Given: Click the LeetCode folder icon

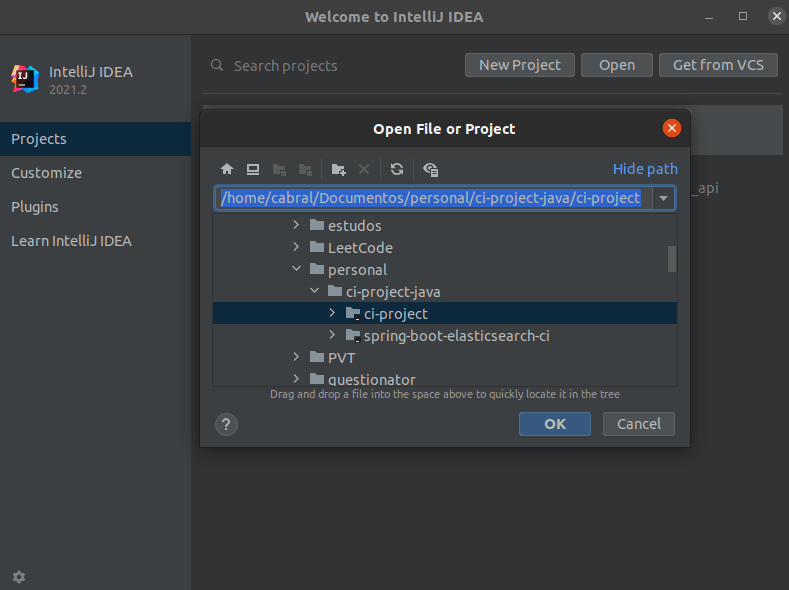Looking at the screenshot, I should click(x=317, y=247).
